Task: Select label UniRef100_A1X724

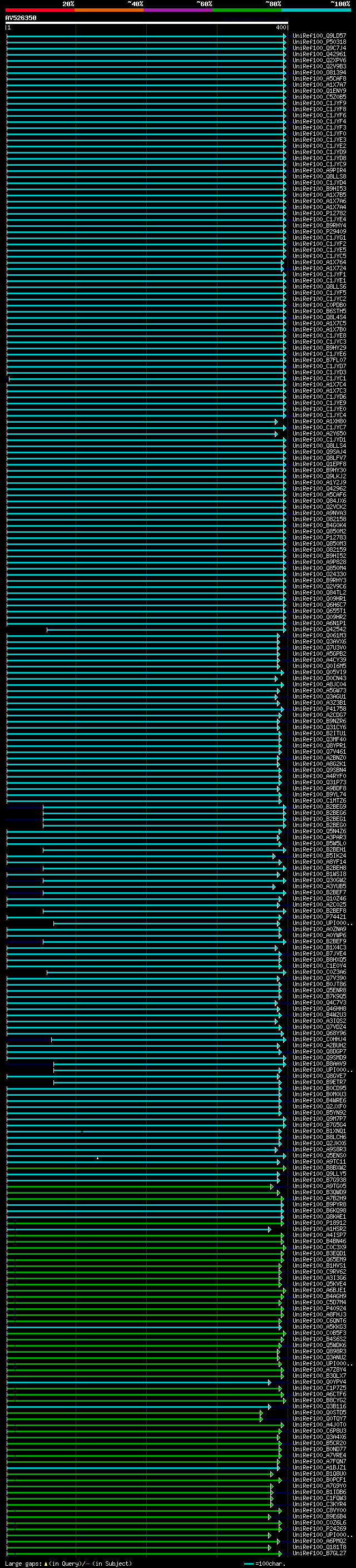Action: (x=319, y=269)
